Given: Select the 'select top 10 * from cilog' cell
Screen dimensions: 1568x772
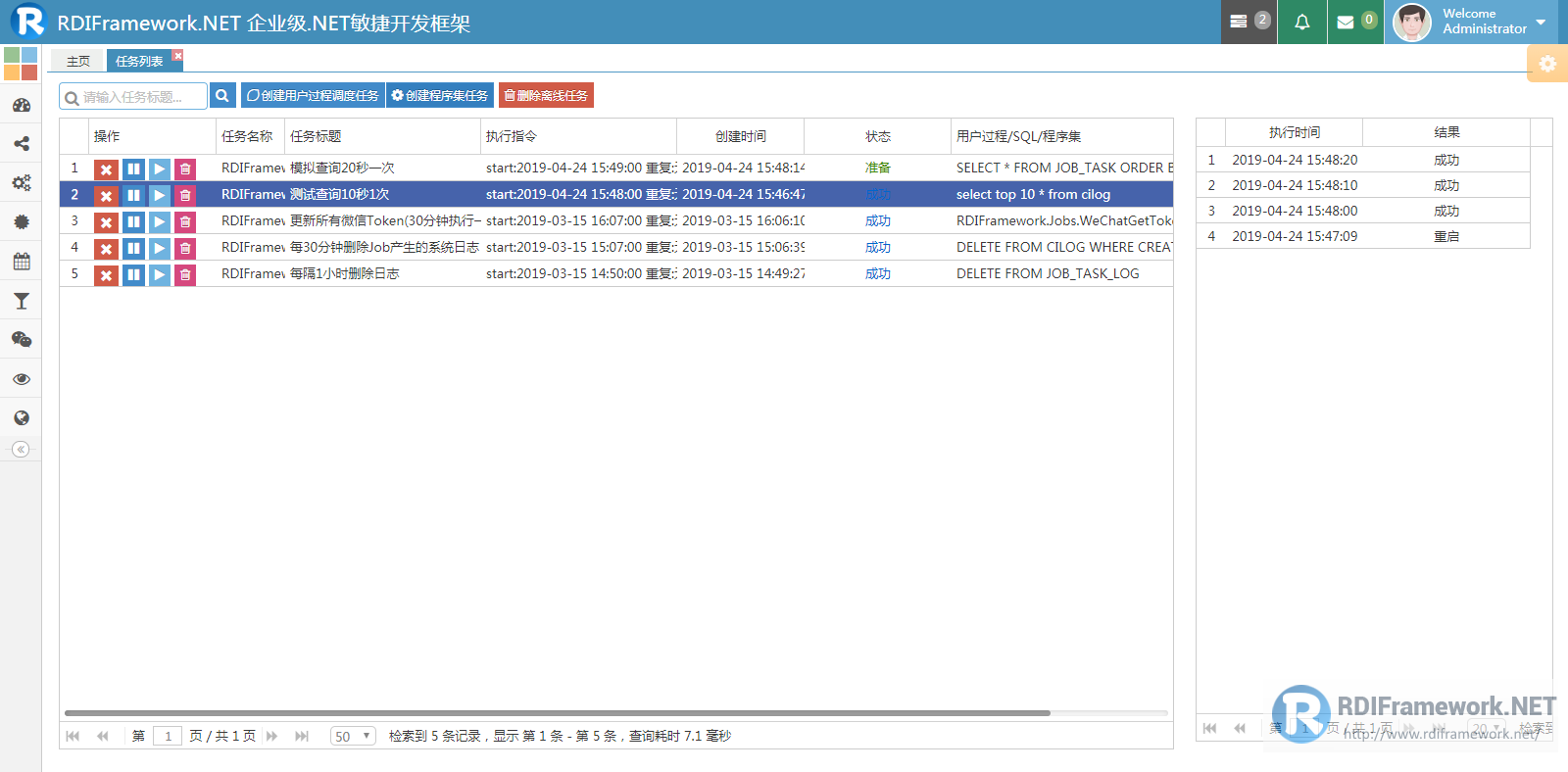Looking at the screenshot, I should pos(1062,194).
